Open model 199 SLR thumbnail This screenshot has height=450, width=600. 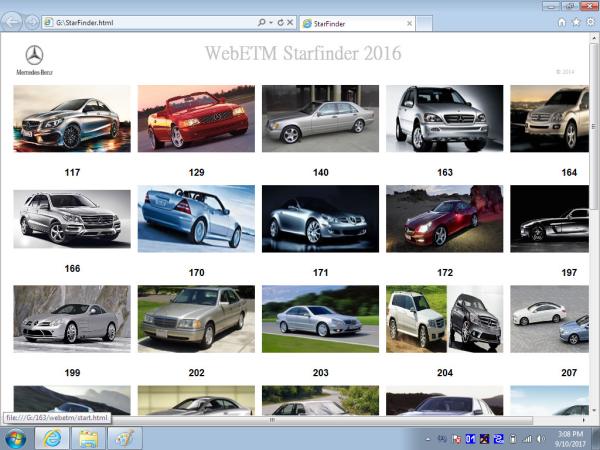[72, 319]
